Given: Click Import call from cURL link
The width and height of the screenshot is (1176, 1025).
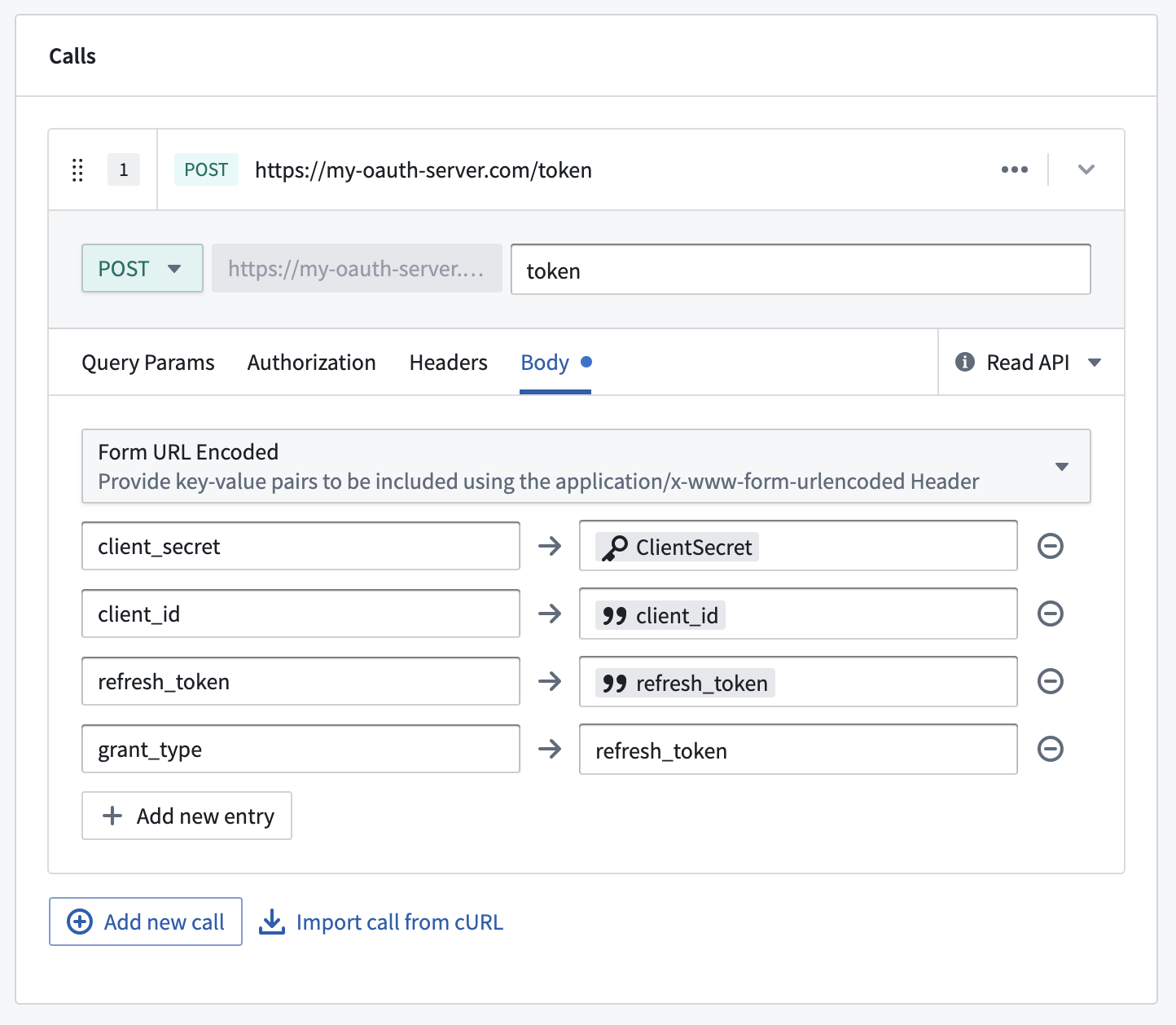Looking at the screenshot, I should pyautogui.click(x=381, y=922).
